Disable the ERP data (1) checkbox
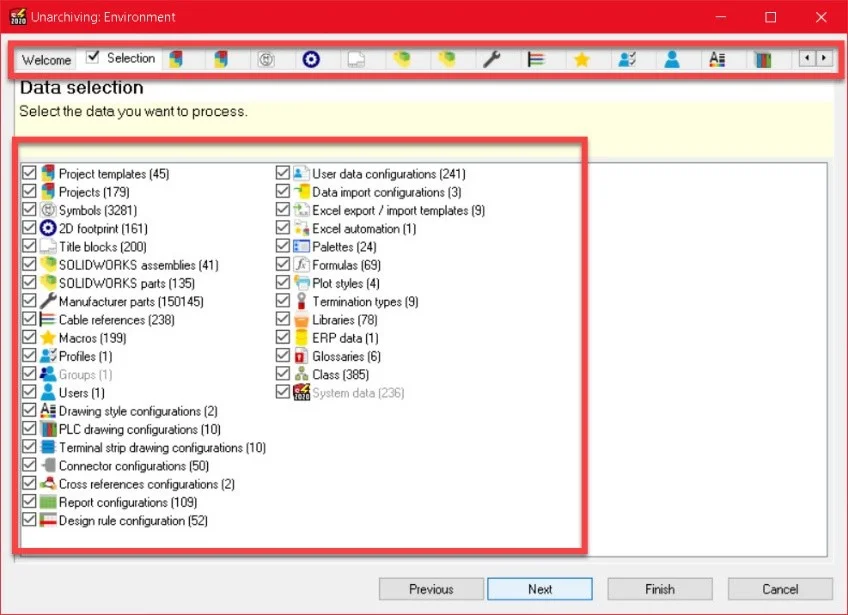The height and width of the screenshot is (615, 848). coord(283,338)
